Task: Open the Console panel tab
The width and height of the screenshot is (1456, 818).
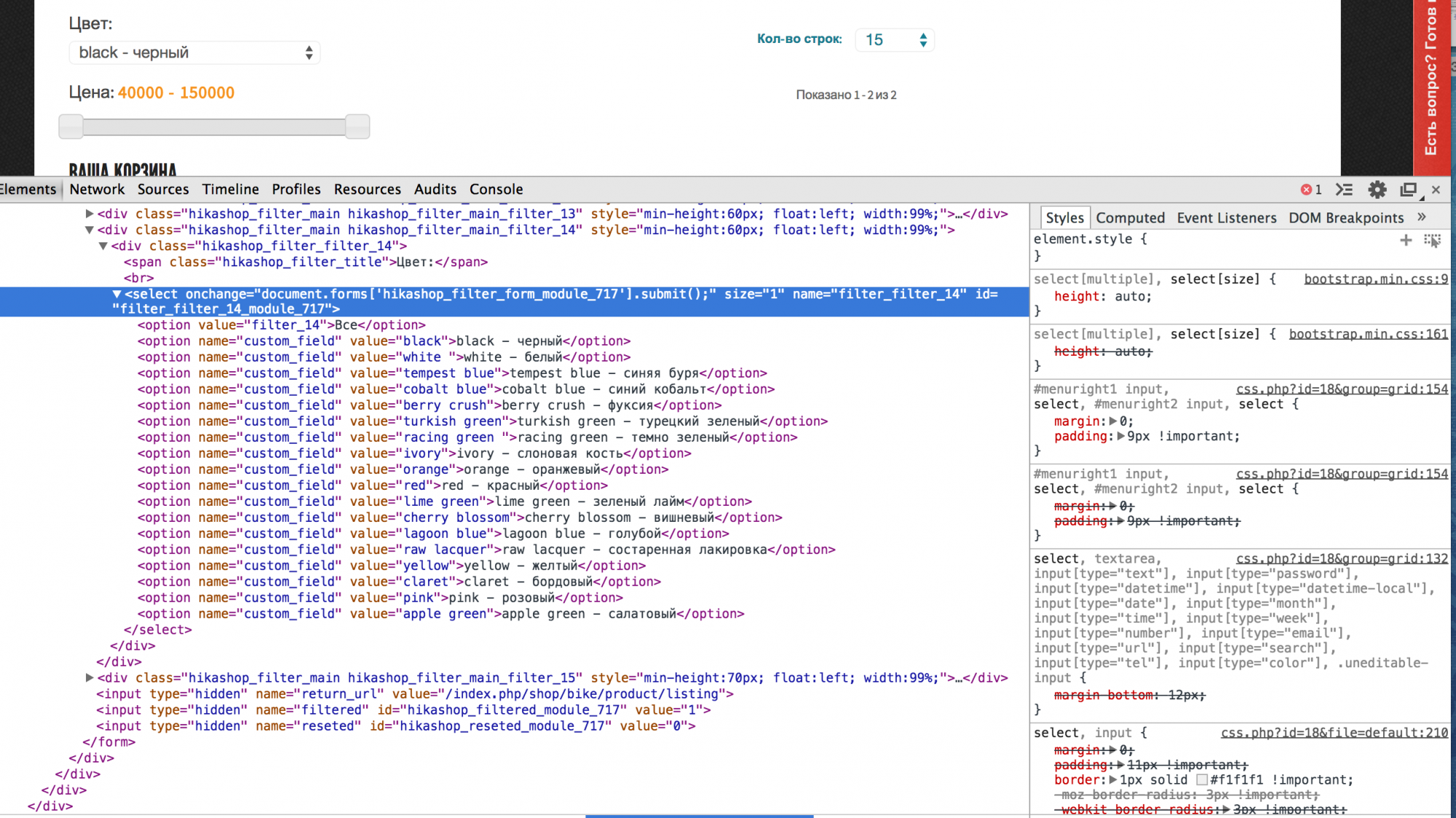Action: point(496,189)
